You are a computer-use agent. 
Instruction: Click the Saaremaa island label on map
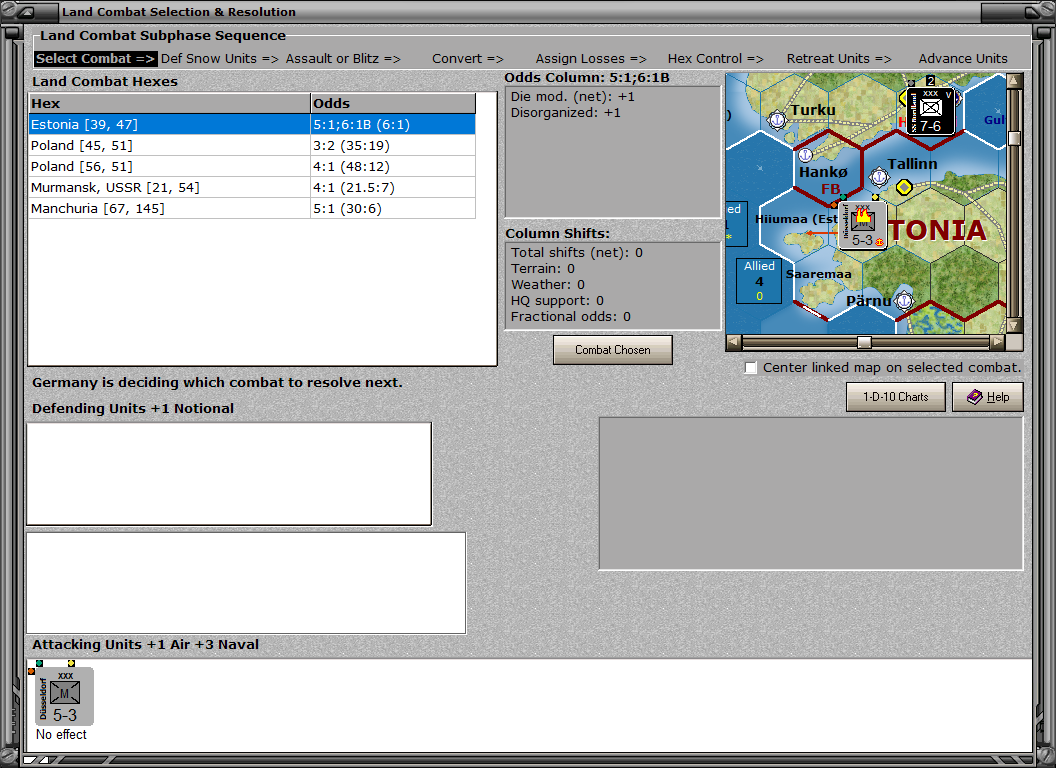[x=818, y=274]
